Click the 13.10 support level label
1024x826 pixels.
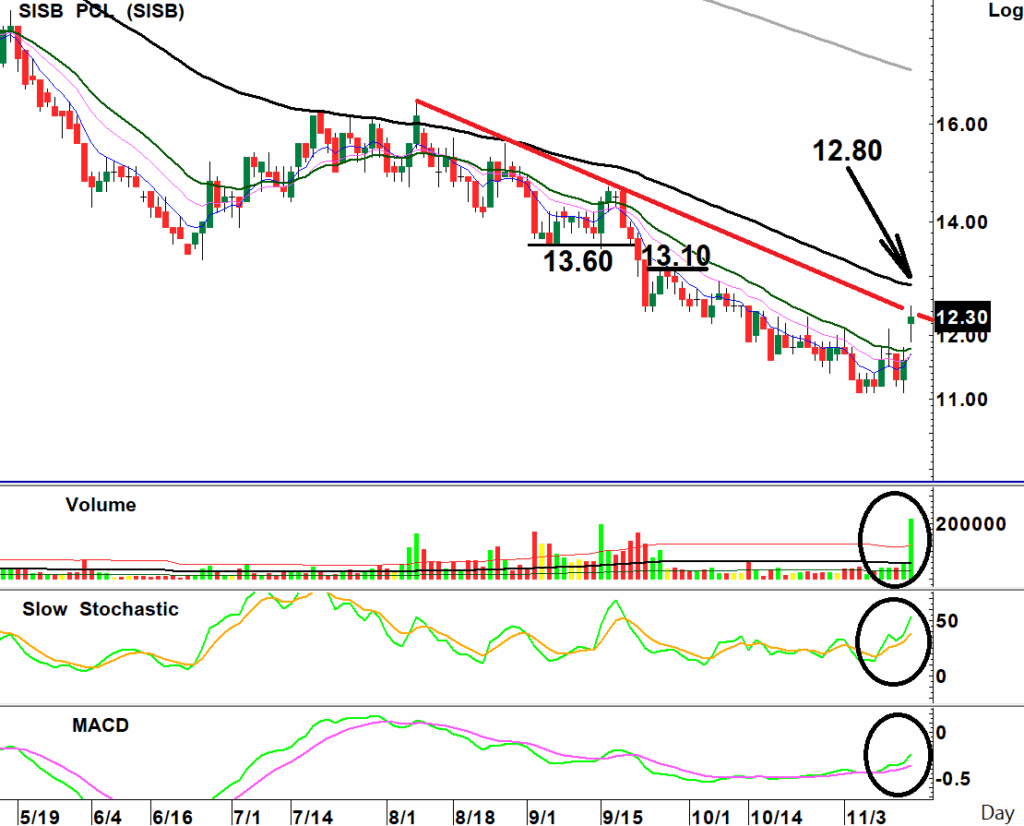coord(675,255)
